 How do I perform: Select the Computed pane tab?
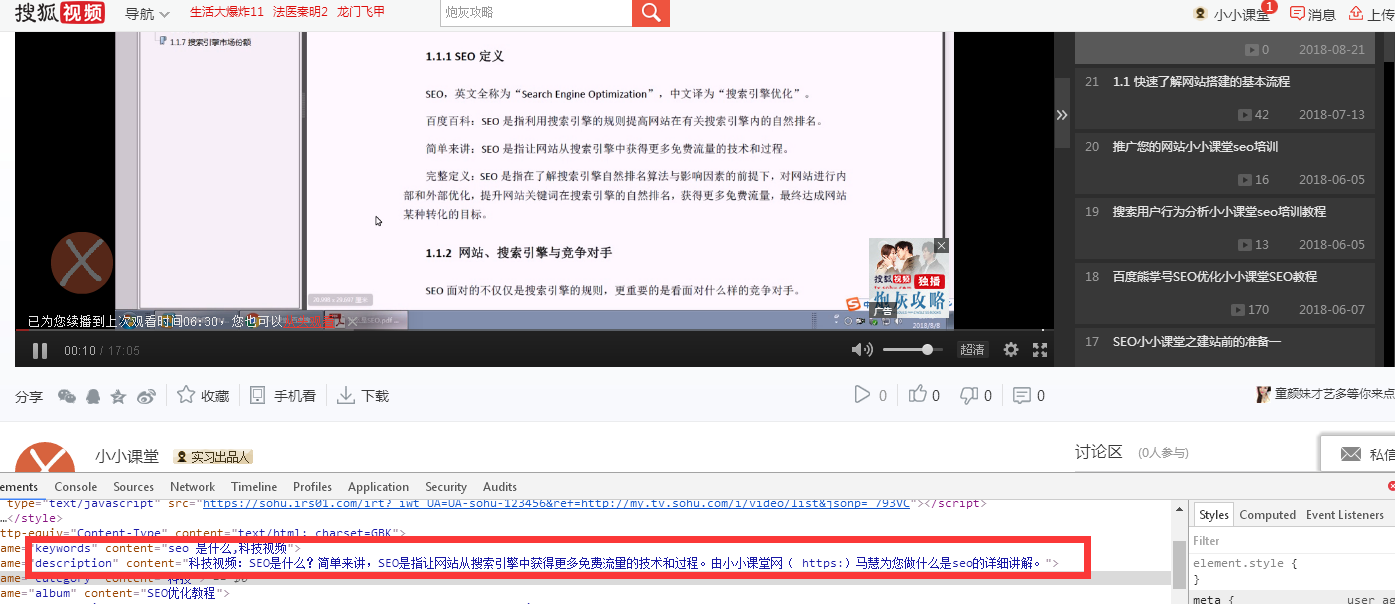point(1267,515)
